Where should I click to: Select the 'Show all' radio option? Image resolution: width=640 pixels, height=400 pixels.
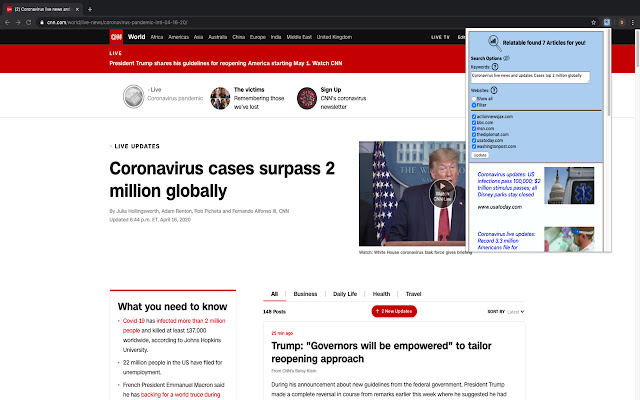(x=473, y=99)
